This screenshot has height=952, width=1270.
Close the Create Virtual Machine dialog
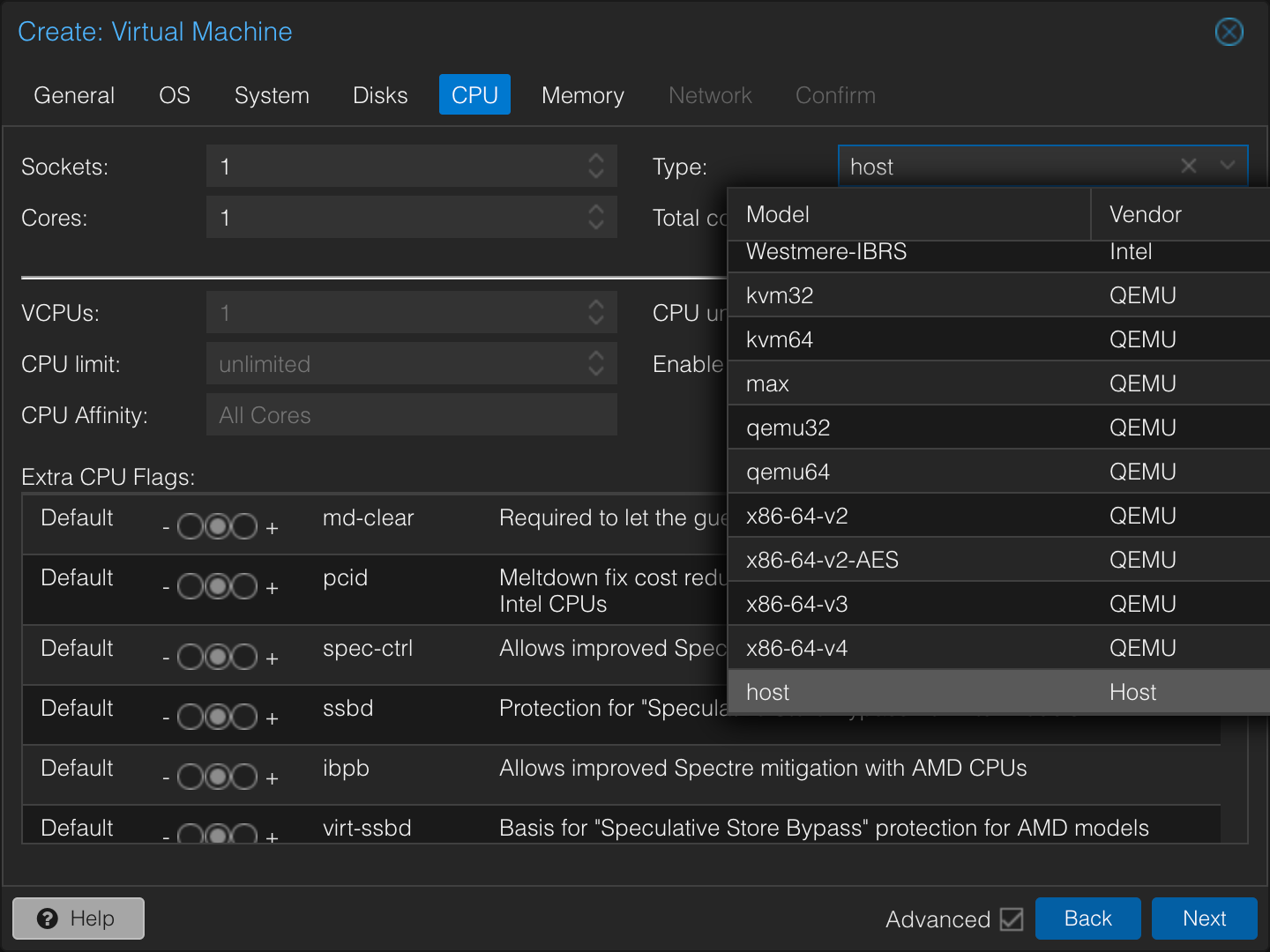pos(1229,32)
